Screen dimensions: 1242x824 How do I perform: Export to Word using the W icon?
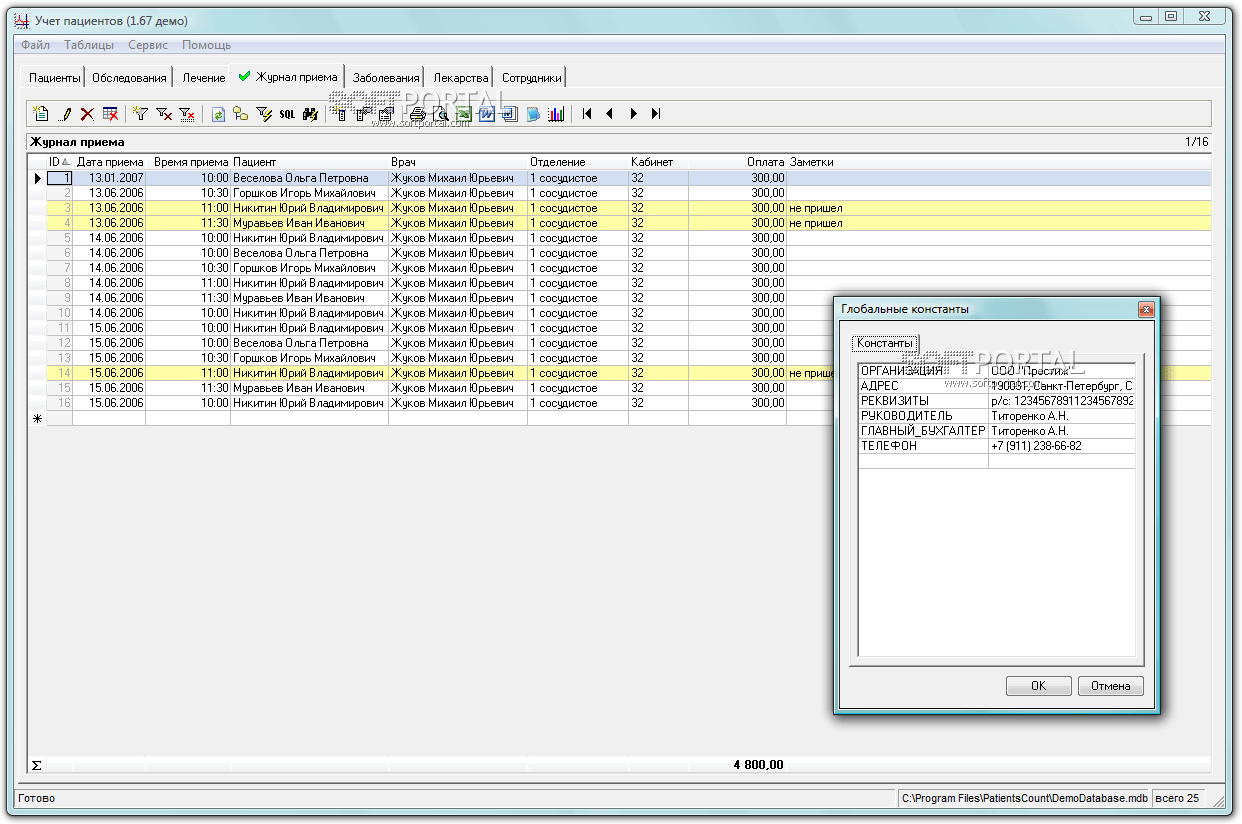point(487,114)
